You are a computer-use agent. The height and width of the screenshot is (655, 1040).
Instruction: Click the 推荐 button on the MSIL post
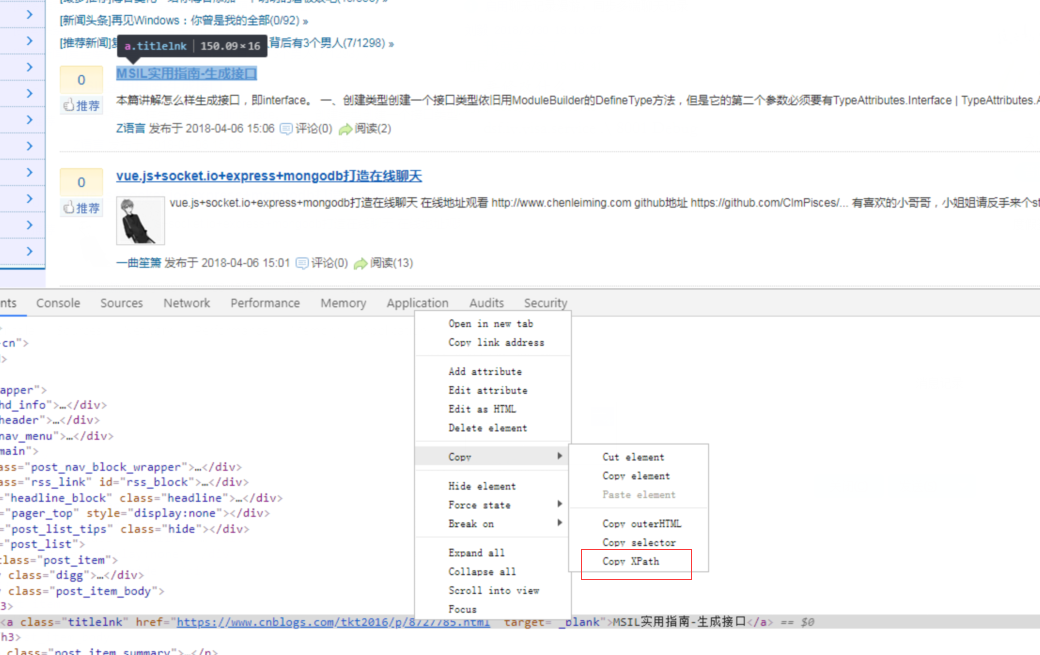(82, 105)
